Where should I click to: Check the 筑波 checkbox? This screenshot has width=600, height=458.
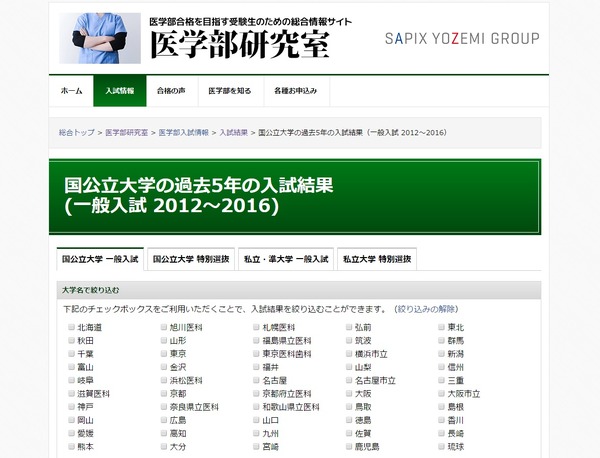(349, 341)
